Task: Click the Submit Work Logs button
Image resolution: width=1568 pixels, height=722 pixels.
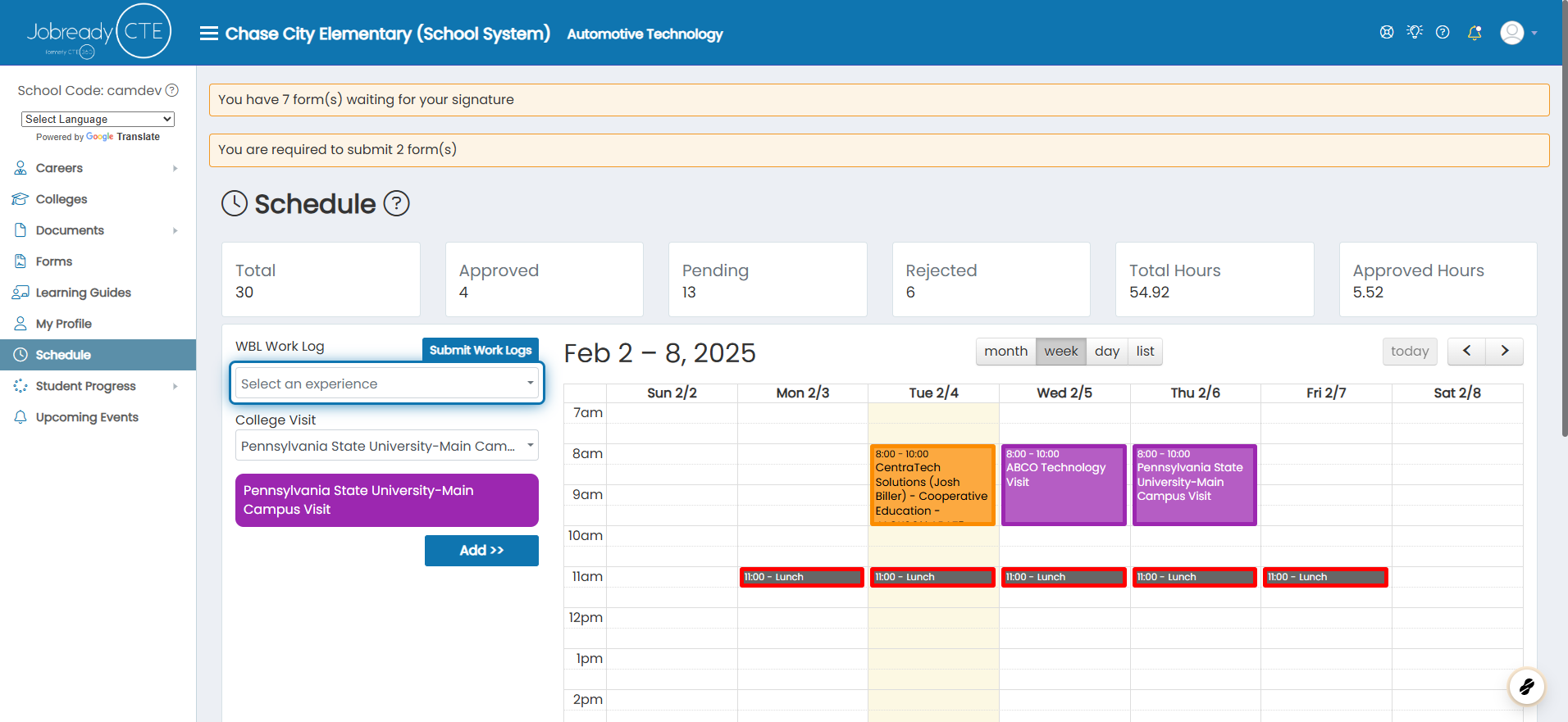Action: [x=481, y=350]
